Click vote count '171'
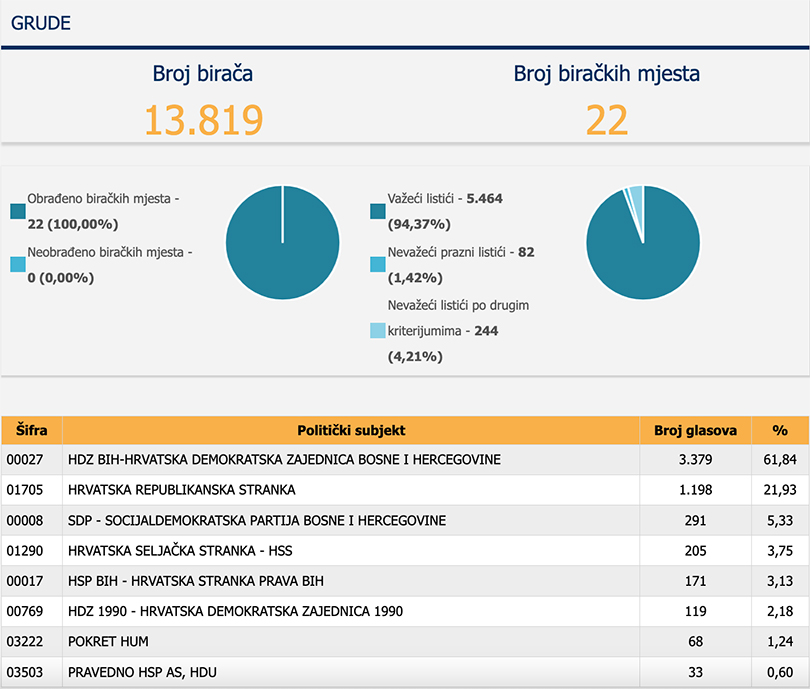The image size is (810, 689). pyautogui.click(x=695, y=581)
